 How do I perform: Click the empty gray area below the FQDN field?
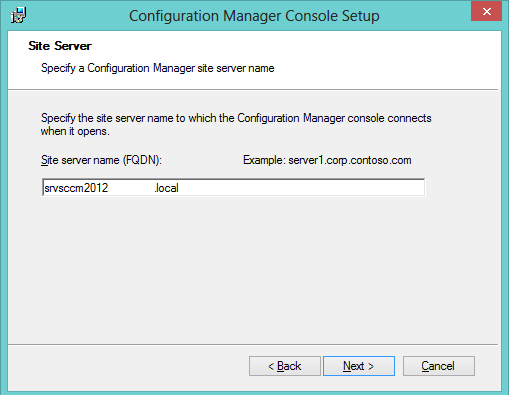[x=253, y=270]
